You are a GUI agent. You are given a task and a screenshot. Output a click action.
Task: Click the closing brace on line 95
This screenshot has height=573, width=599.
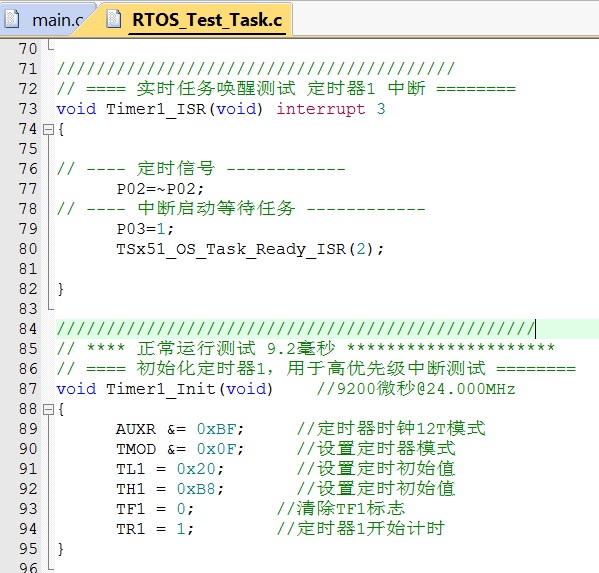click(x=60, y=549)
